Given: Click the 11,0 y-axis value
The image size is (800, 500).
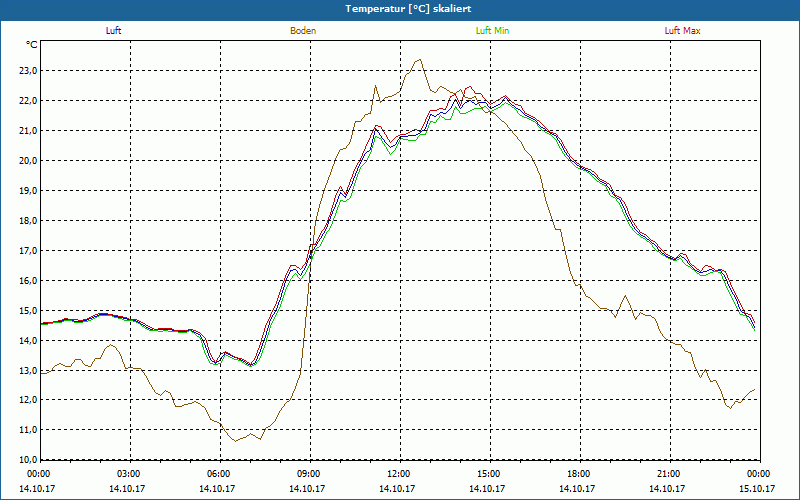Looking at the screenshot, I should coord(28,430).
